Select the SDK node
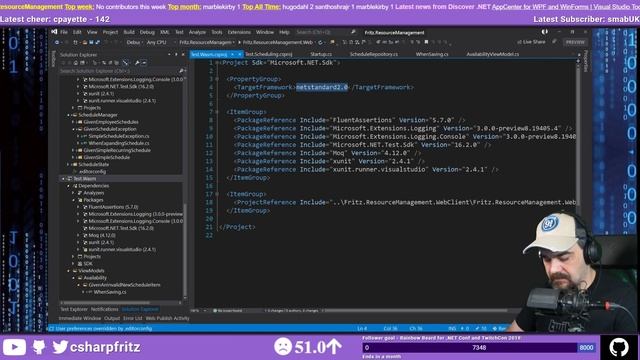Image resolution: width=640 pixels, height=360 pixels. pos(88,264)
